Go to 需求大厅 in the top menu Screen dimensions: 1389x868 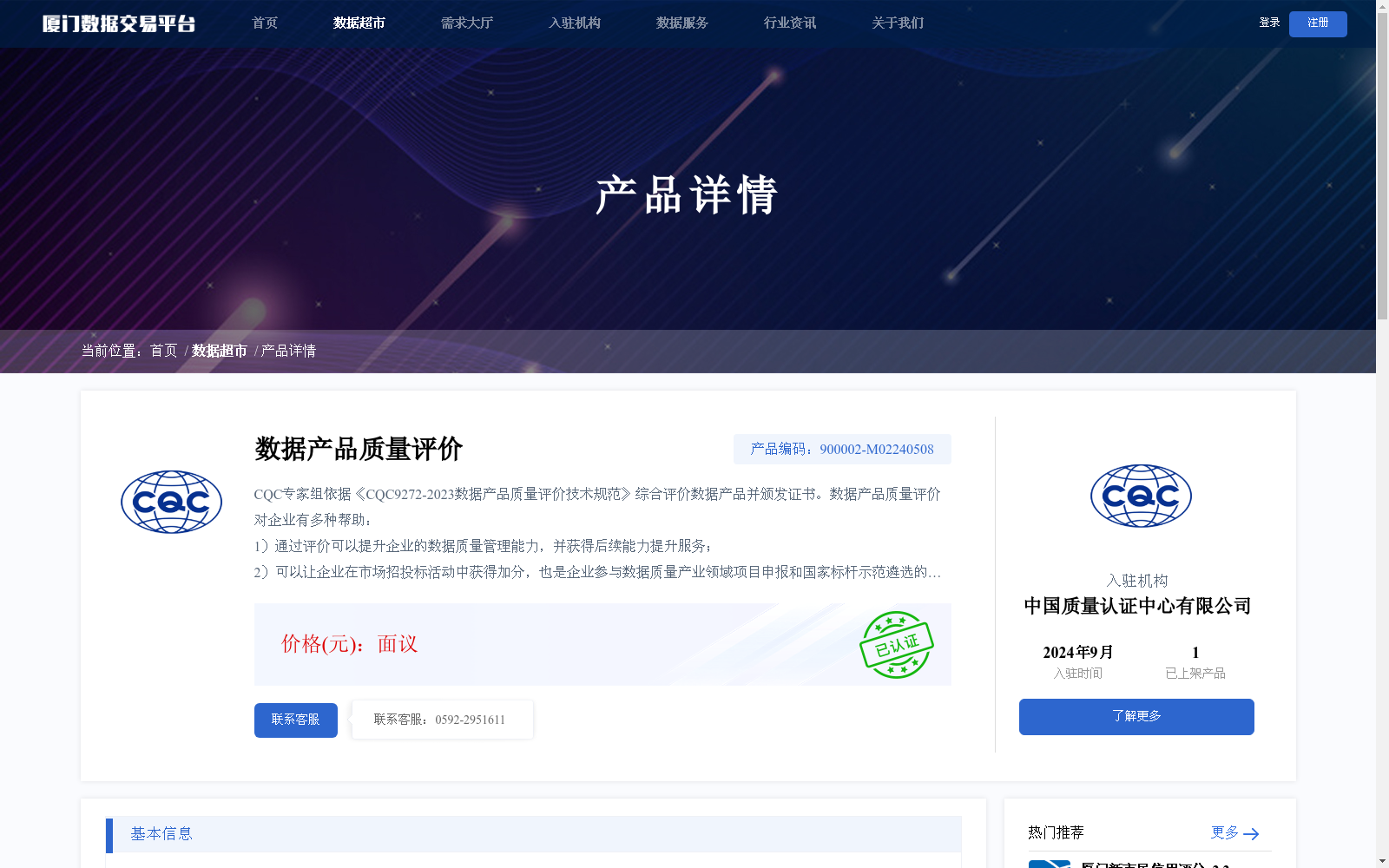pos(467,23)
